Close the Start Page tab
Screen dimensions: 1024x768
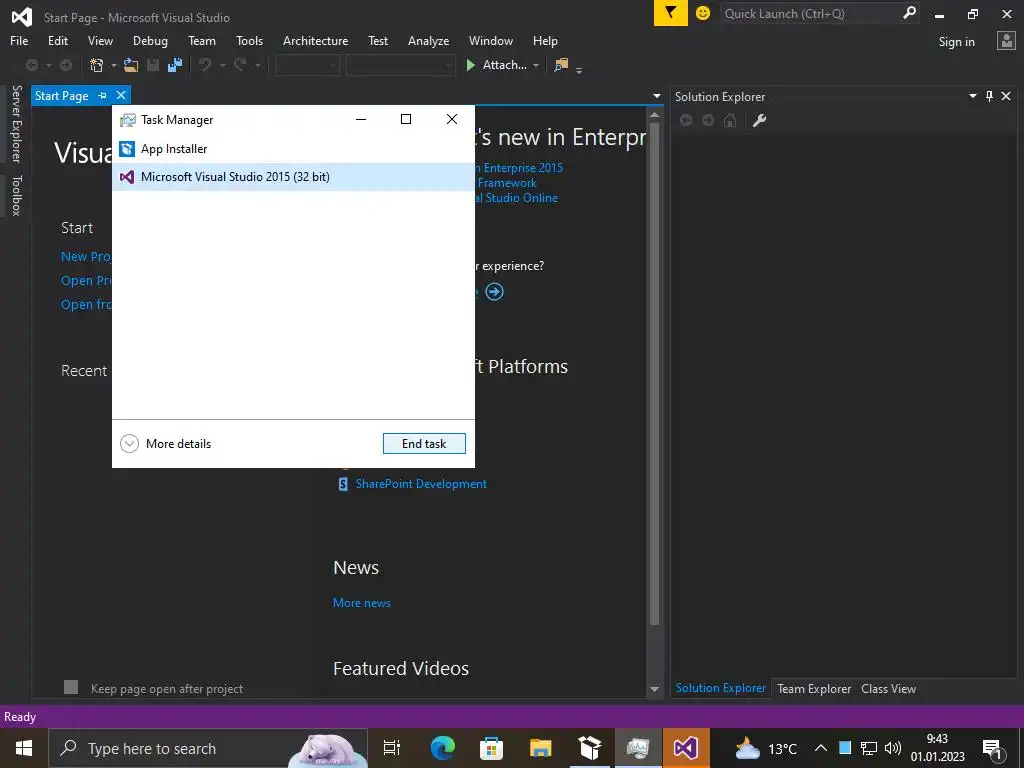pos(121,96)
